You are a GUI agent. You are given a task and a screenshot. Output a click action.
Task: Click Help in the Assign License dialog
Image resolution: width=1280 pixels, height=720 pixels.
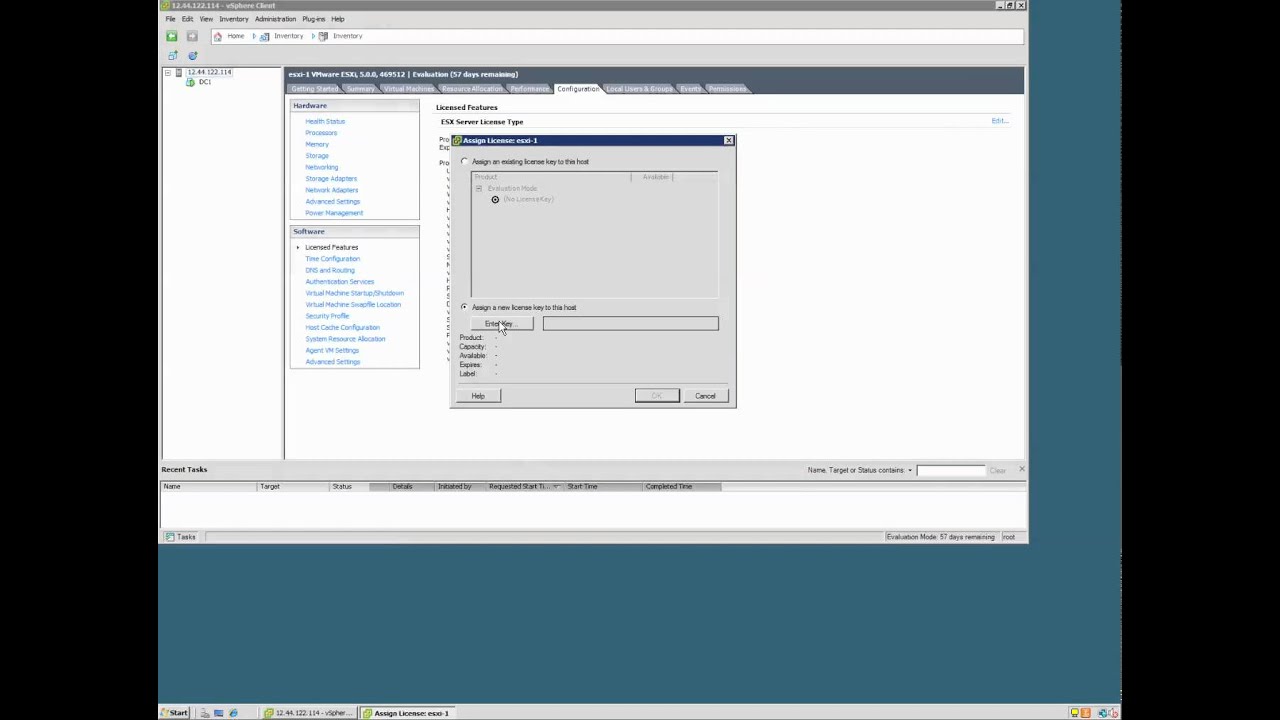[478, 396]
